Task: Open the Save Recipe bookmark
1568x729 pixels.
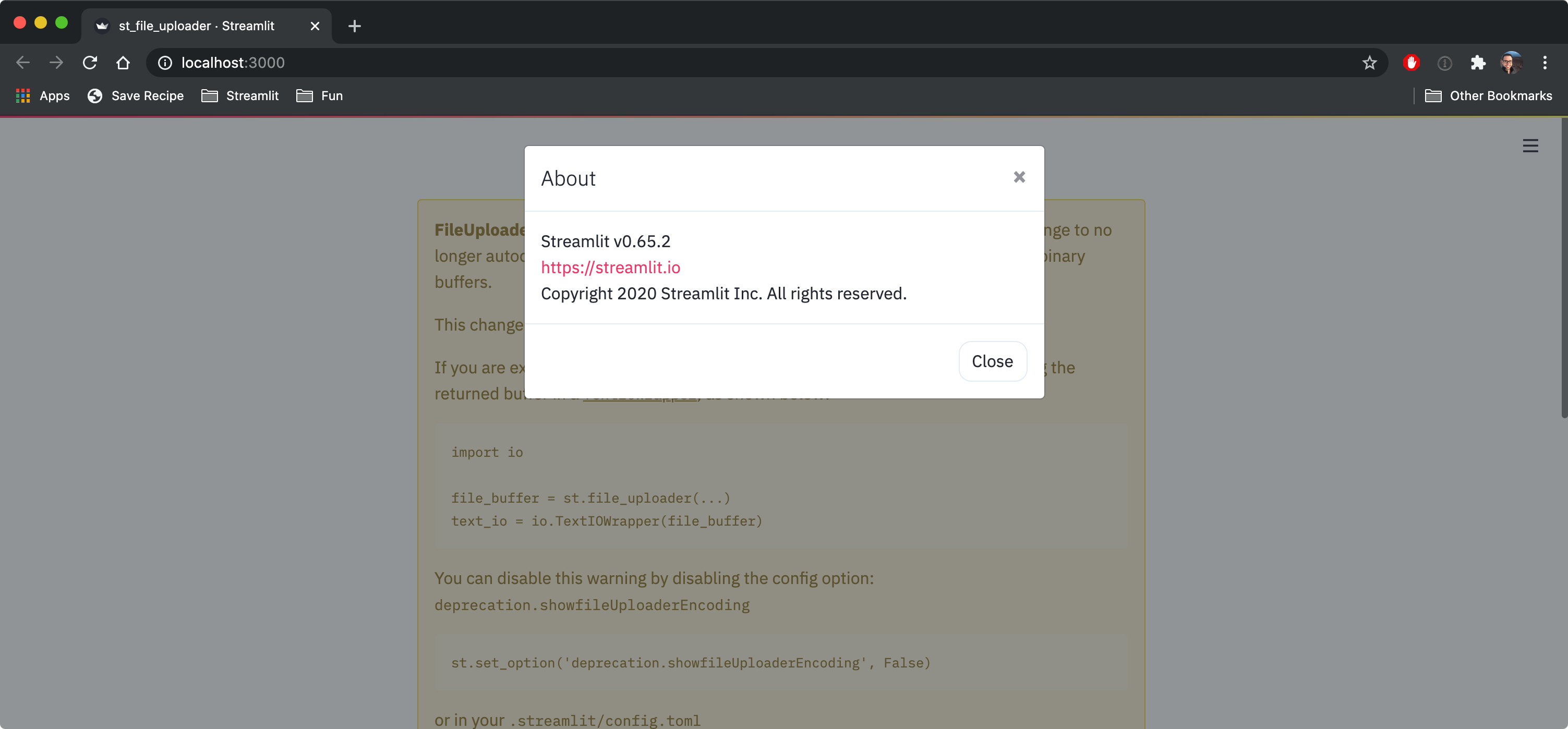Action: click(135, 95)
